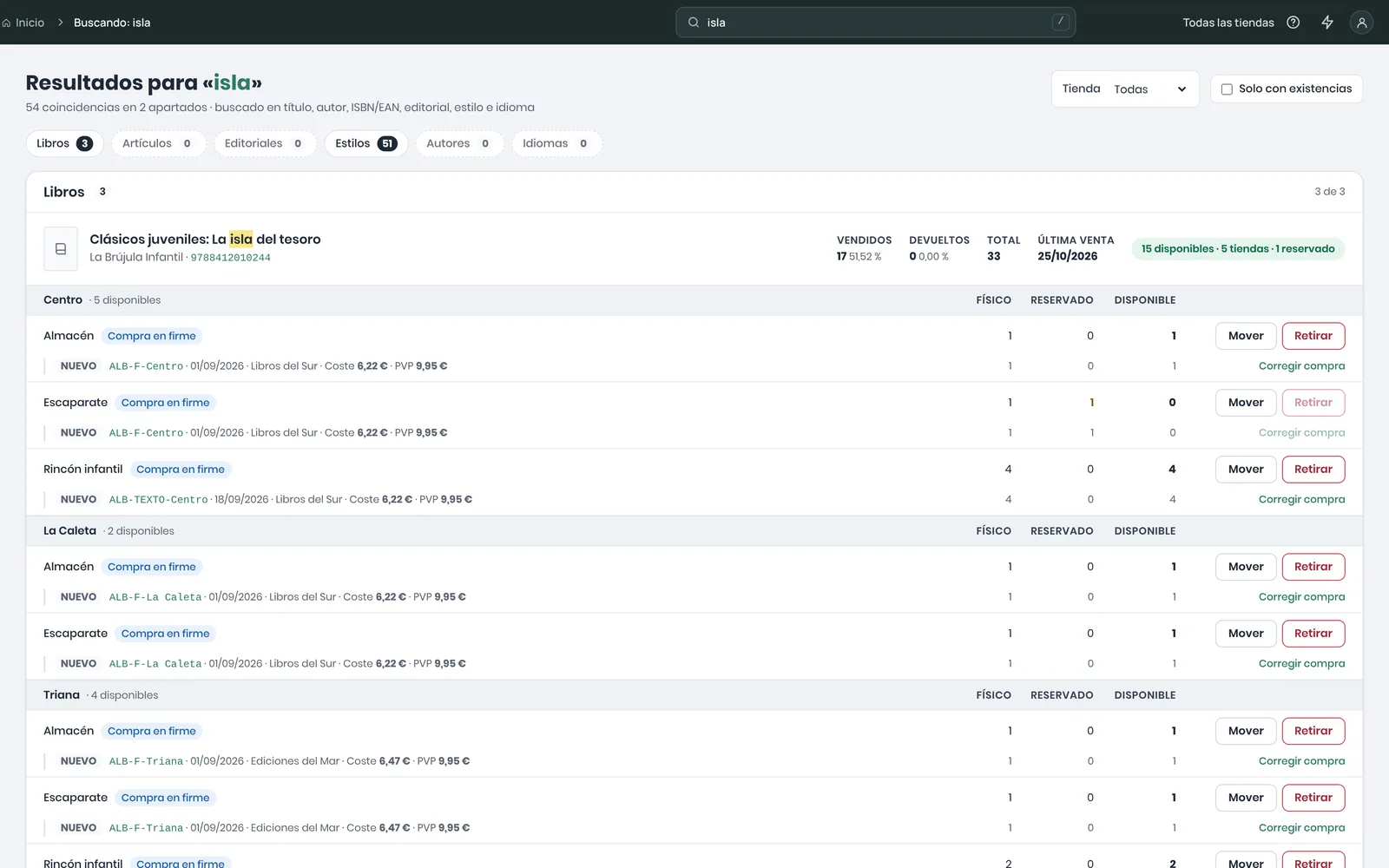This screenshot has height=868, width=1389.
Task: Click Corregir compra for Centro Rincón infantil
Action: pyautogui.click(x=1301, y=500)
